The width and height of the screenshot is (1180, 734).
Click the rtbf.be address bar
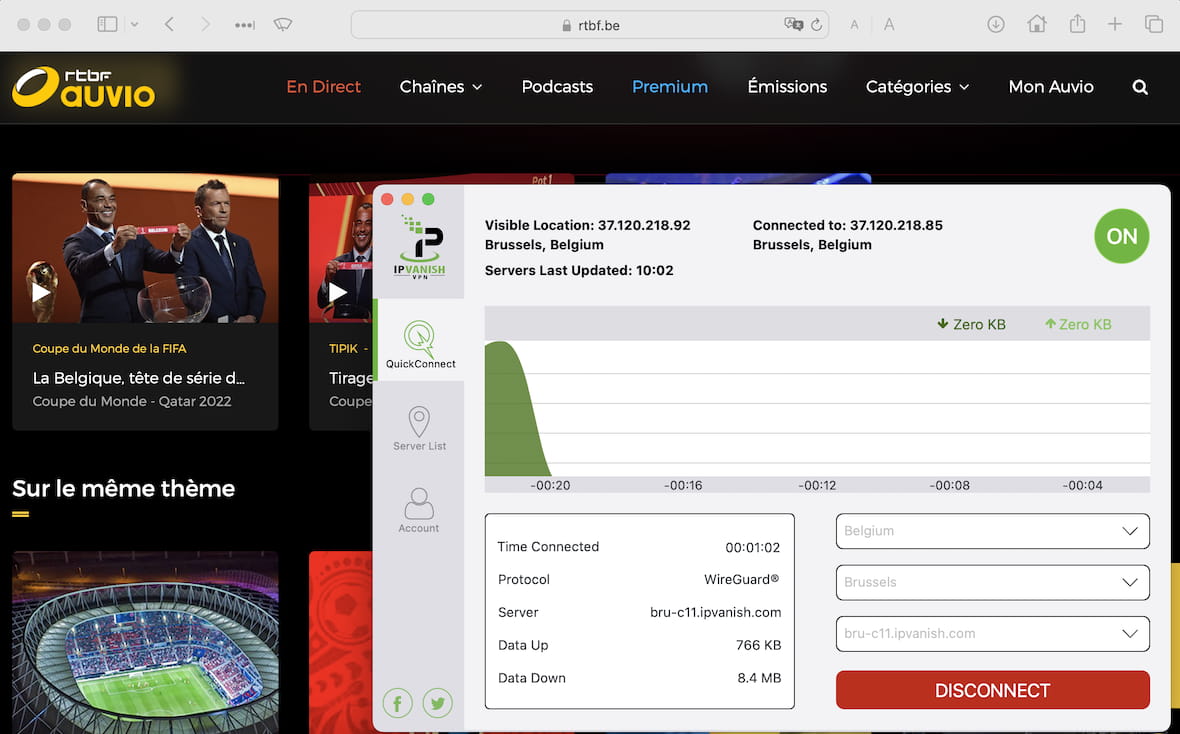point(590,25)
